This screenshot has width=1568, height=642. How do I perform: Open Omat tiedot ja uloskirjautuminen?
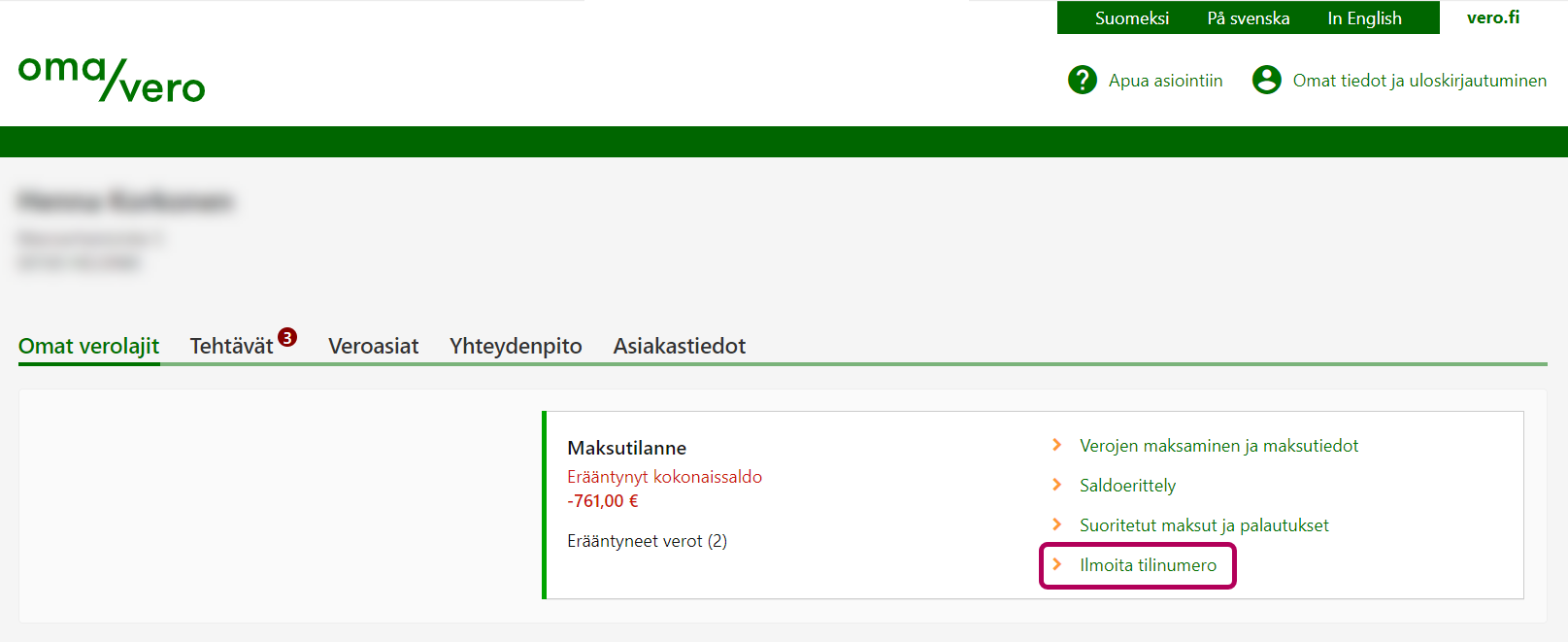point(1418,81)
